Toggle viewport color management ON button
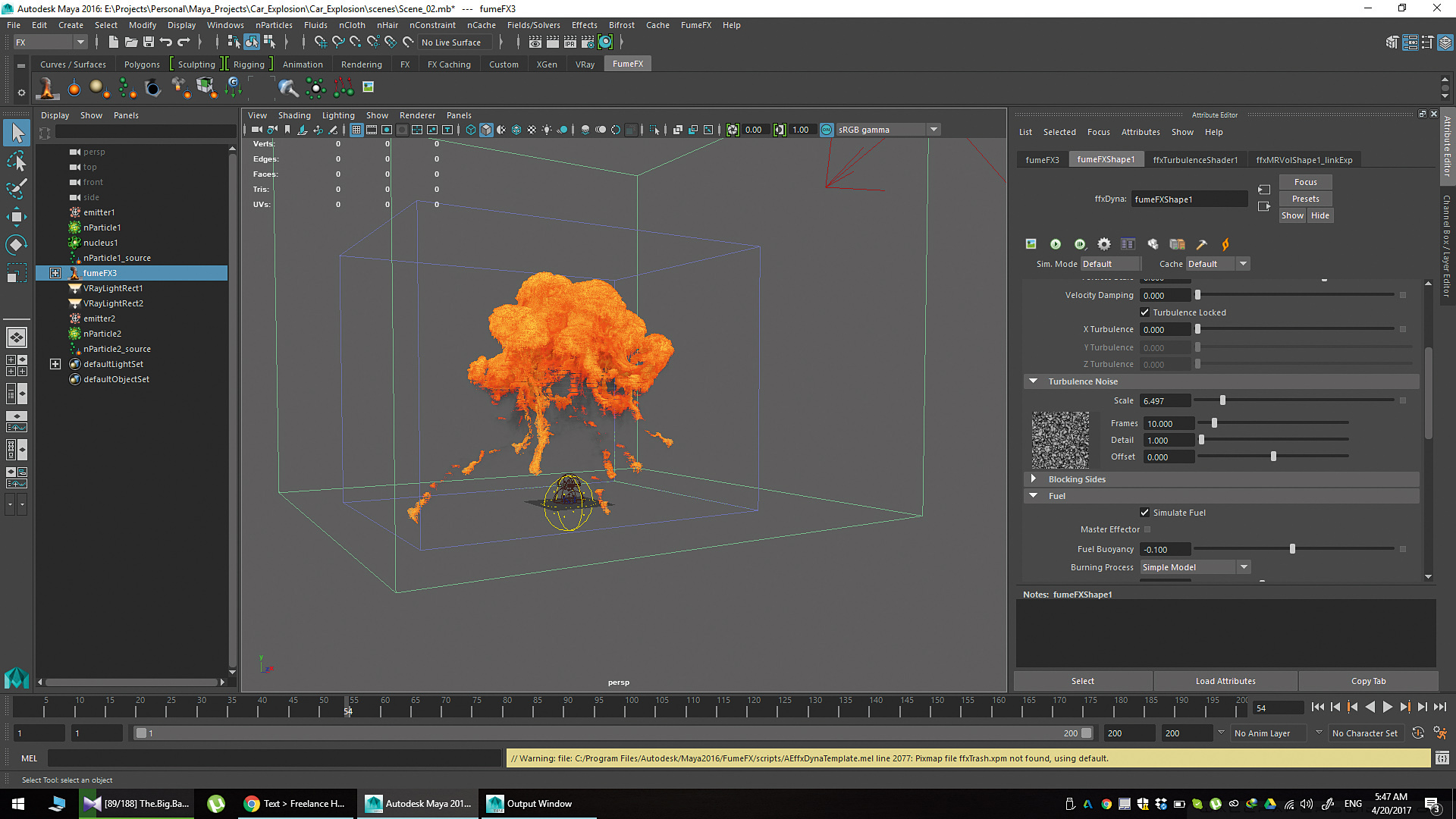The height and width of the screenshot is (819, 1456). (x=827, y=130)
